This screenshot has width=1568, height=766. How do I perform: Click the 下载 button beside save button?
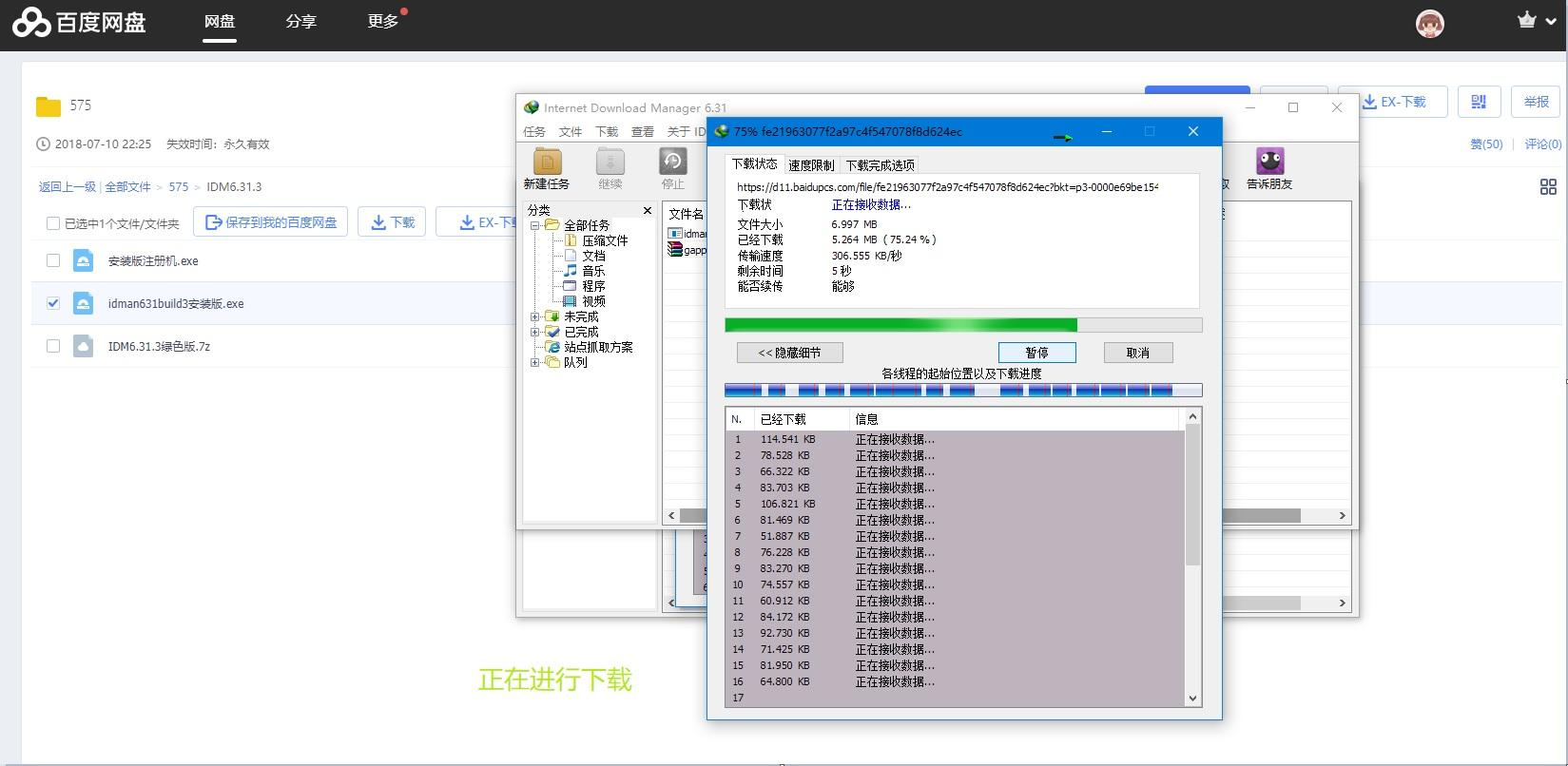[392, 222]
